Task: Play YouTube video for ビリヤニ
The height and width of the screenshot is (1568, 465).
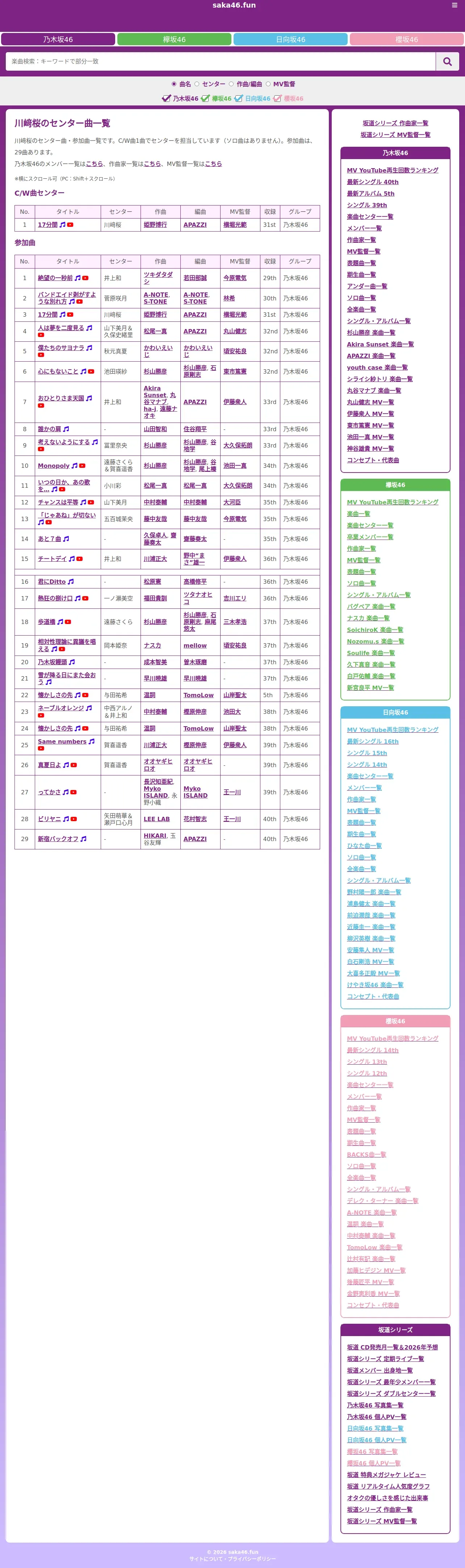Action: click(x=74, y=819)
